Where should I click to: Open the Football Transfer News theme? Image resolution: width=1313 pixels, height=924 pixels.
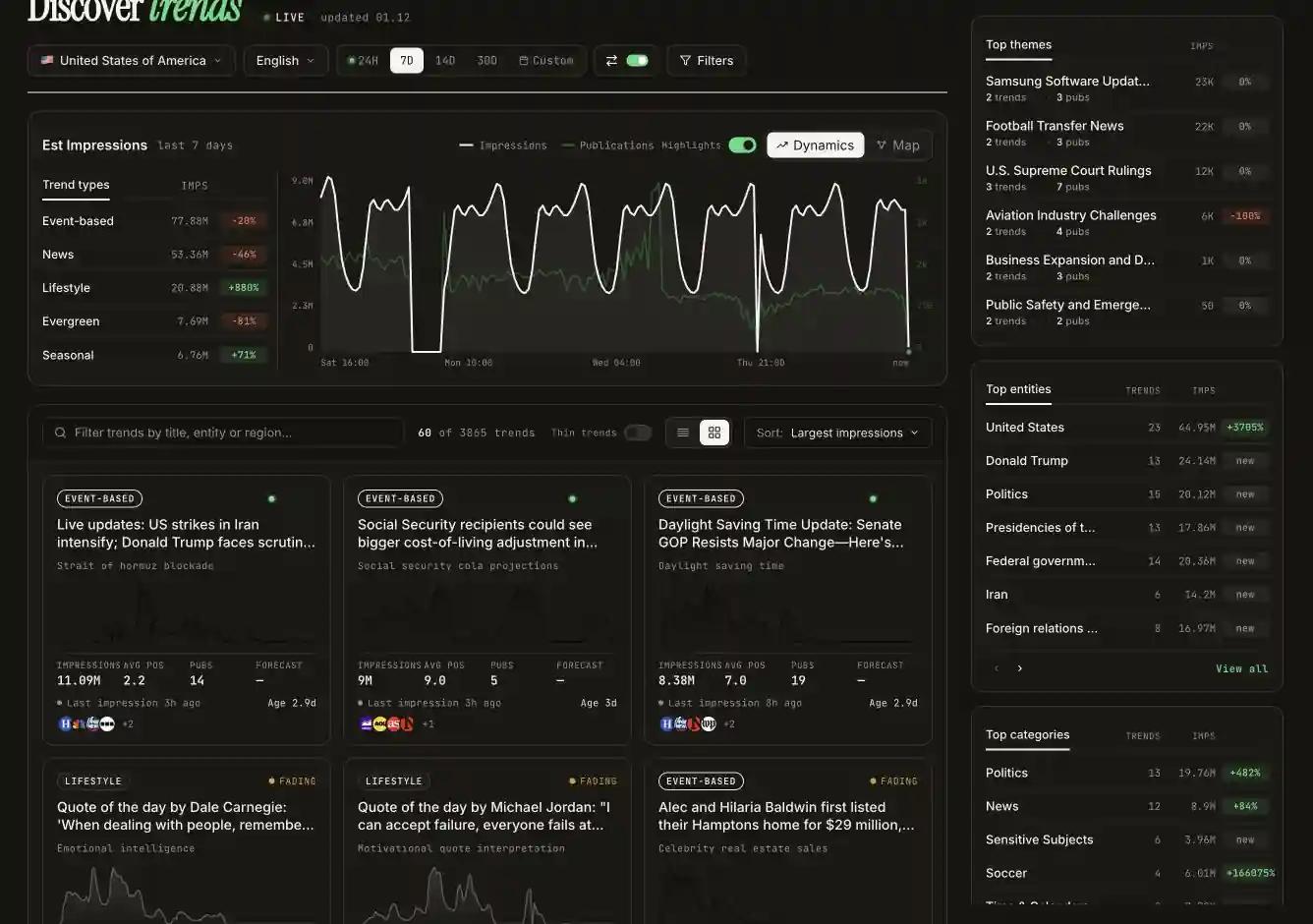point(1126,133)
